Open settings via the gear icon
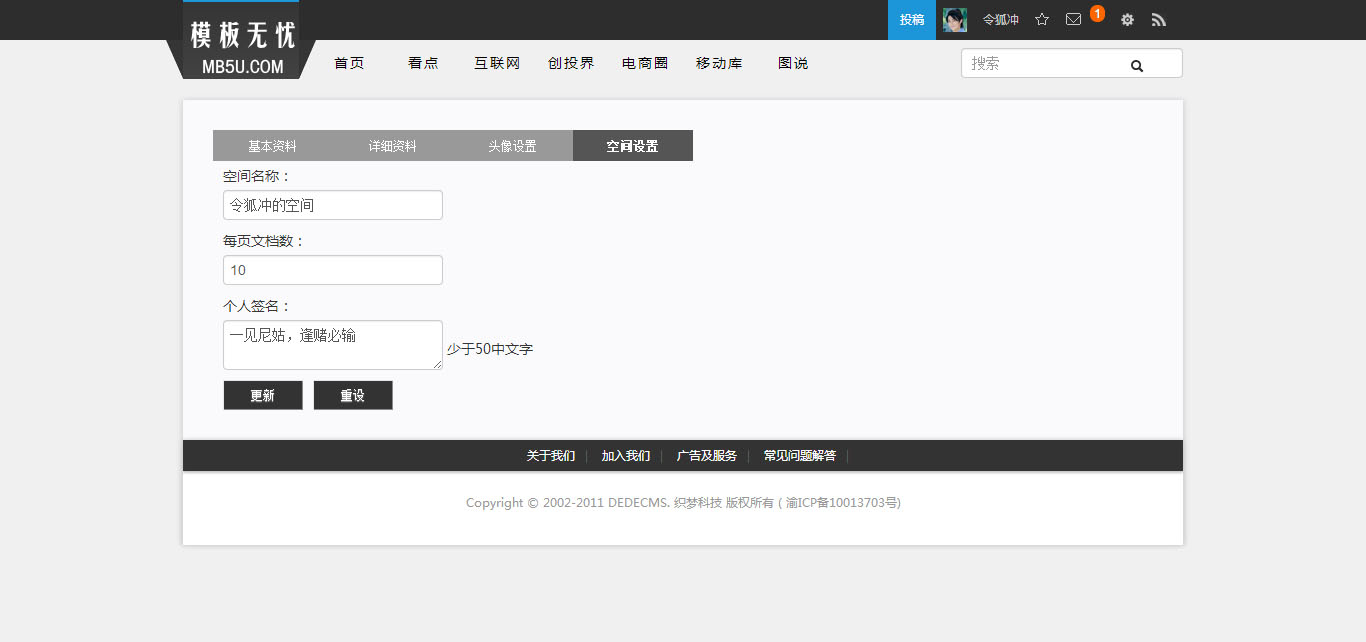 [x=1127, y=20]
